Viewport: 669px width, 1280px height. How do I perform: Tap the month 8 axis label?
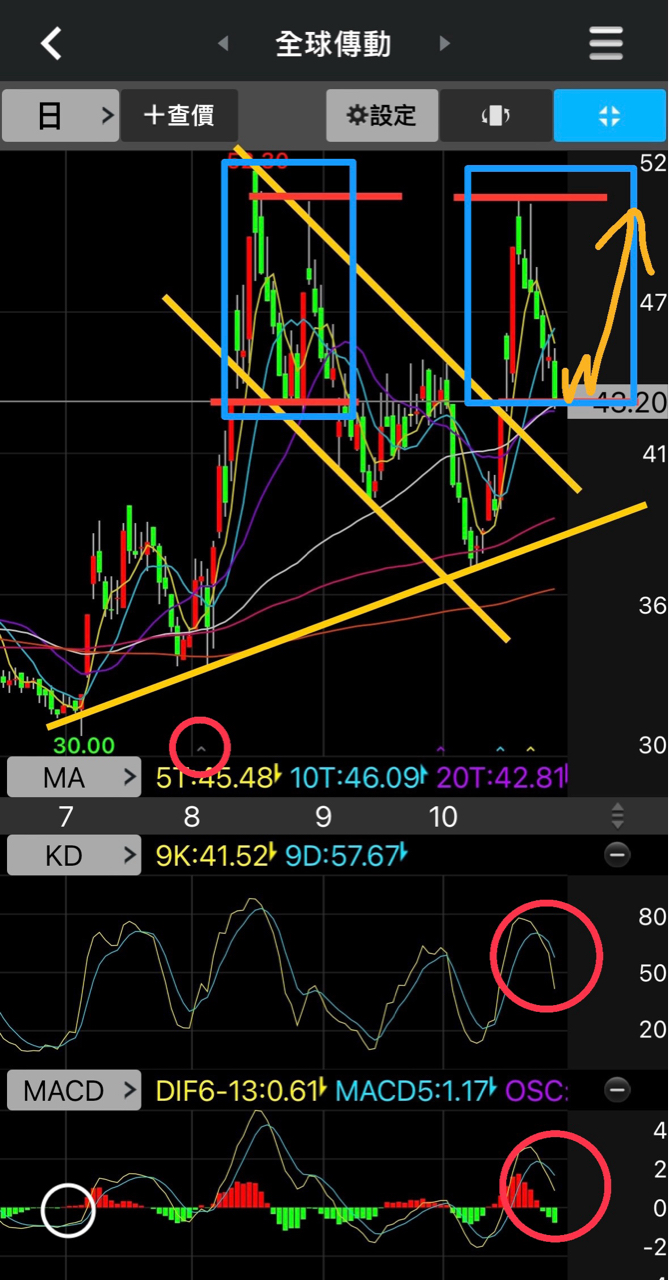tap(192, 817)
